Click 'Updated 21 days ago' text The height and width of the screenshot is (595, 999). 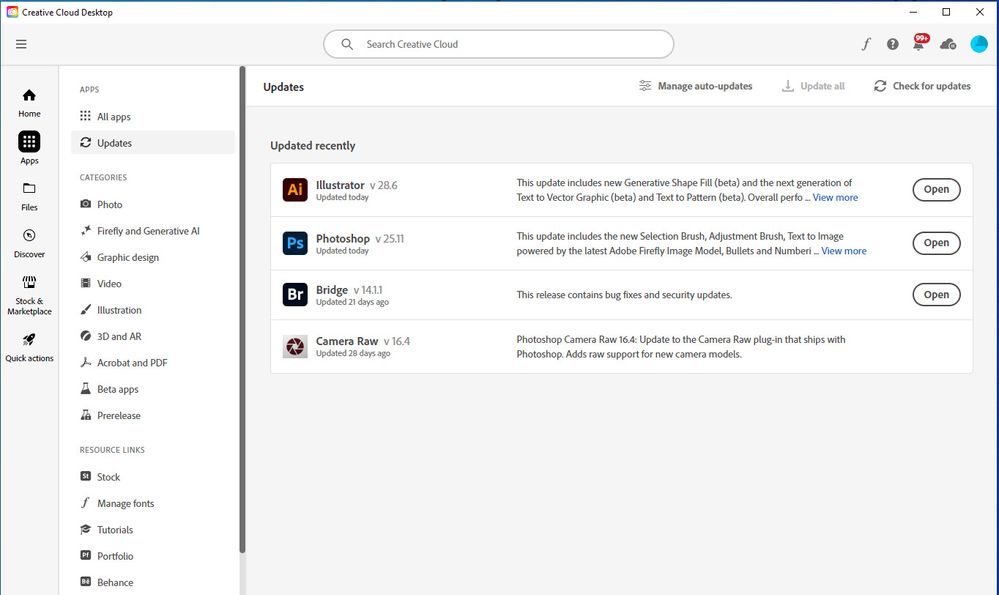(352, 302)
